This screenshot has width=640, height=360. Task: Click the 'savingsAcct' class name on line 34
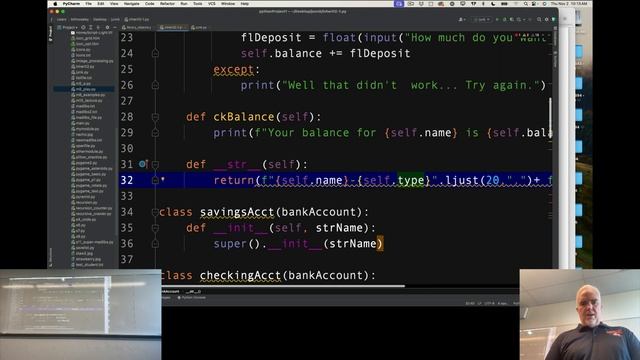point(237,212)
